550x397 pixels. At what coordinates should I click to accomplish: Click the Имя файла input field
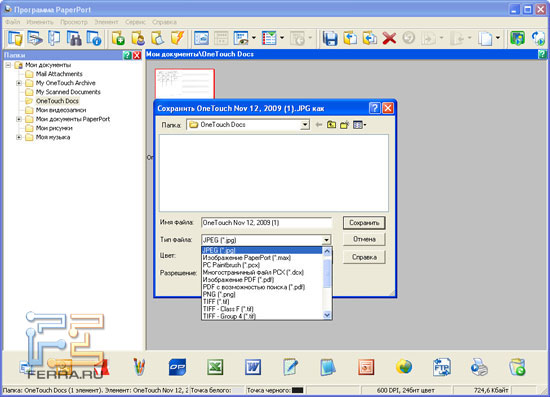266,223
